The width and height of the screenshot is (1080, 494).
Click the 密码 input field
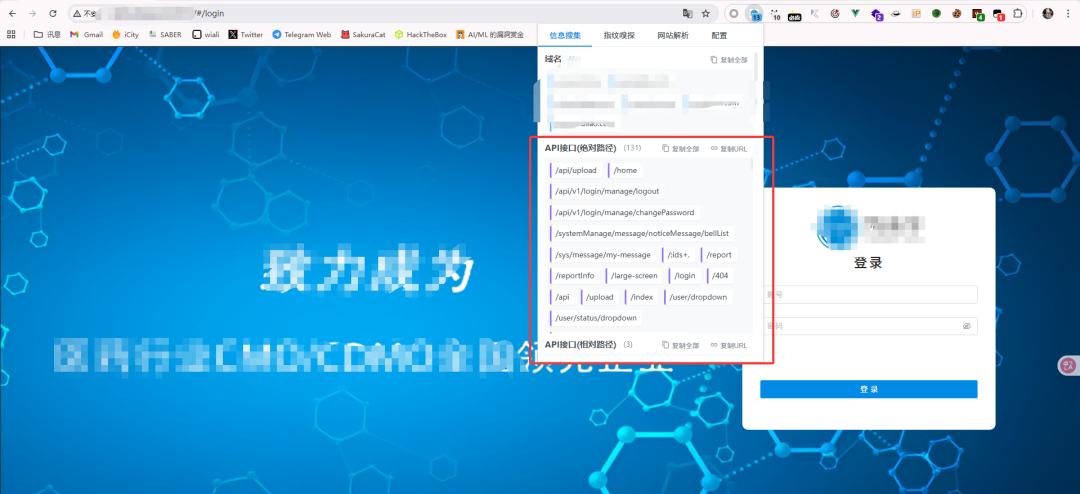click(x=869, y=326)
